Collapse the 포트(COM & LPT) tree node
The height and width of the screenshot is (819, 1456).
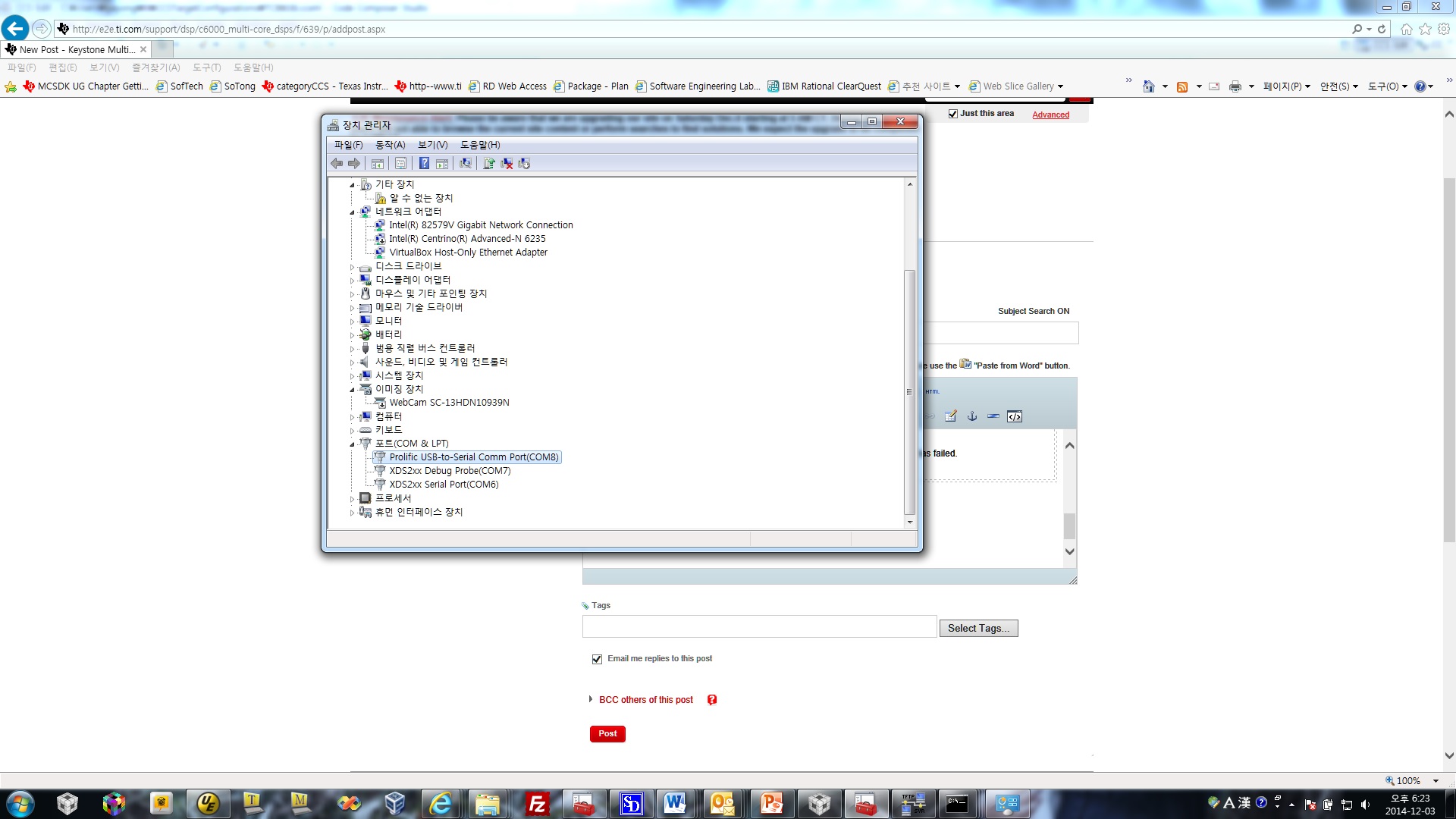coord(352,444)
